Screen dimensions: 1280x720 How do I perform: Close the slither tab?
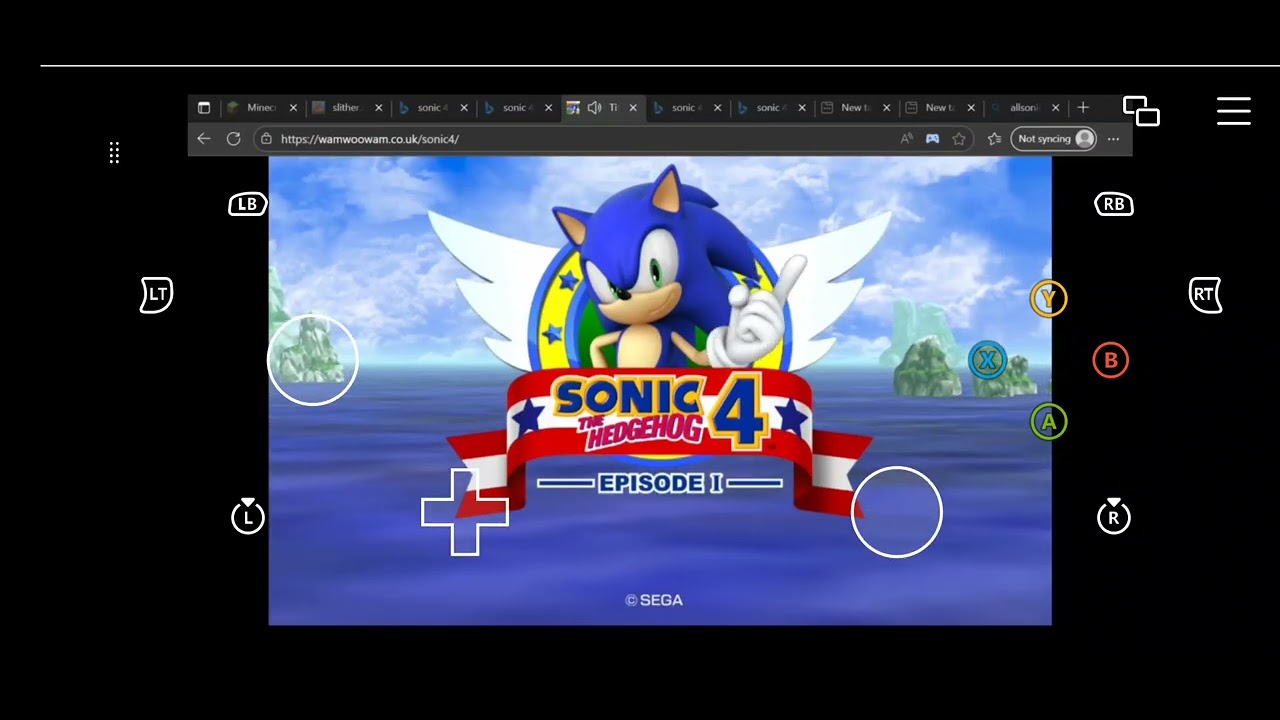378,108
